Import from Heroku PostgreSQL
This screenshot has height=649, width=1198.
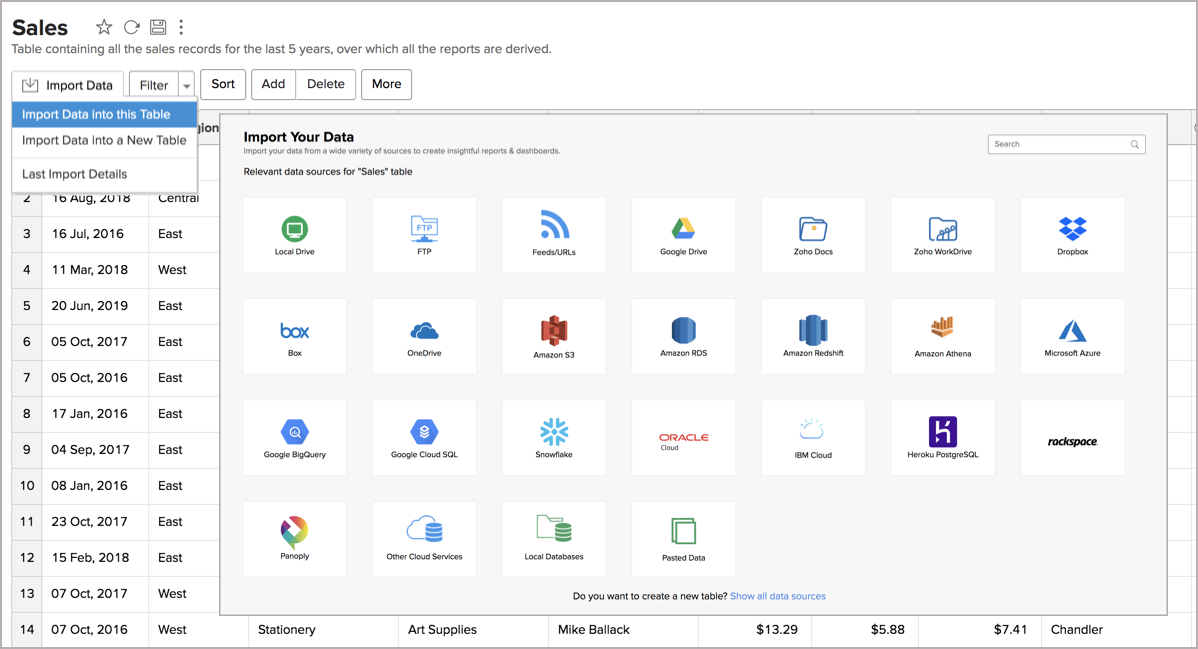[942, 437]
